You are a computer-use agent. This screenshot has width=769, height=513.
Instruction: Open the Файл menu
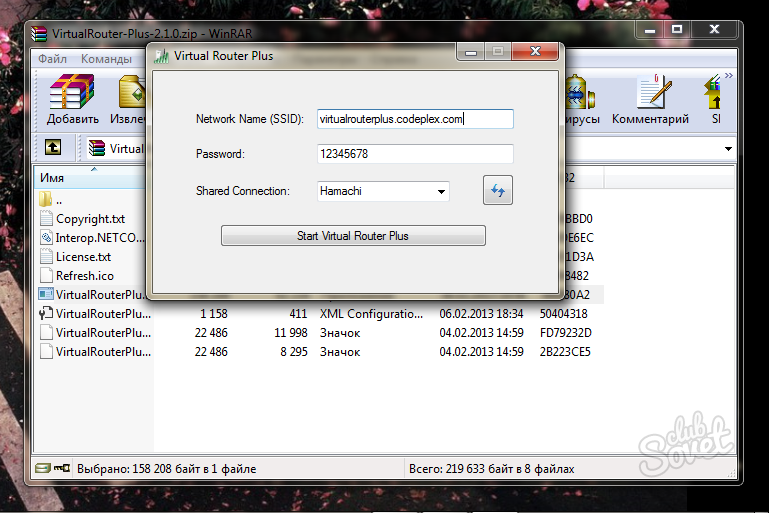coord(52,59)
